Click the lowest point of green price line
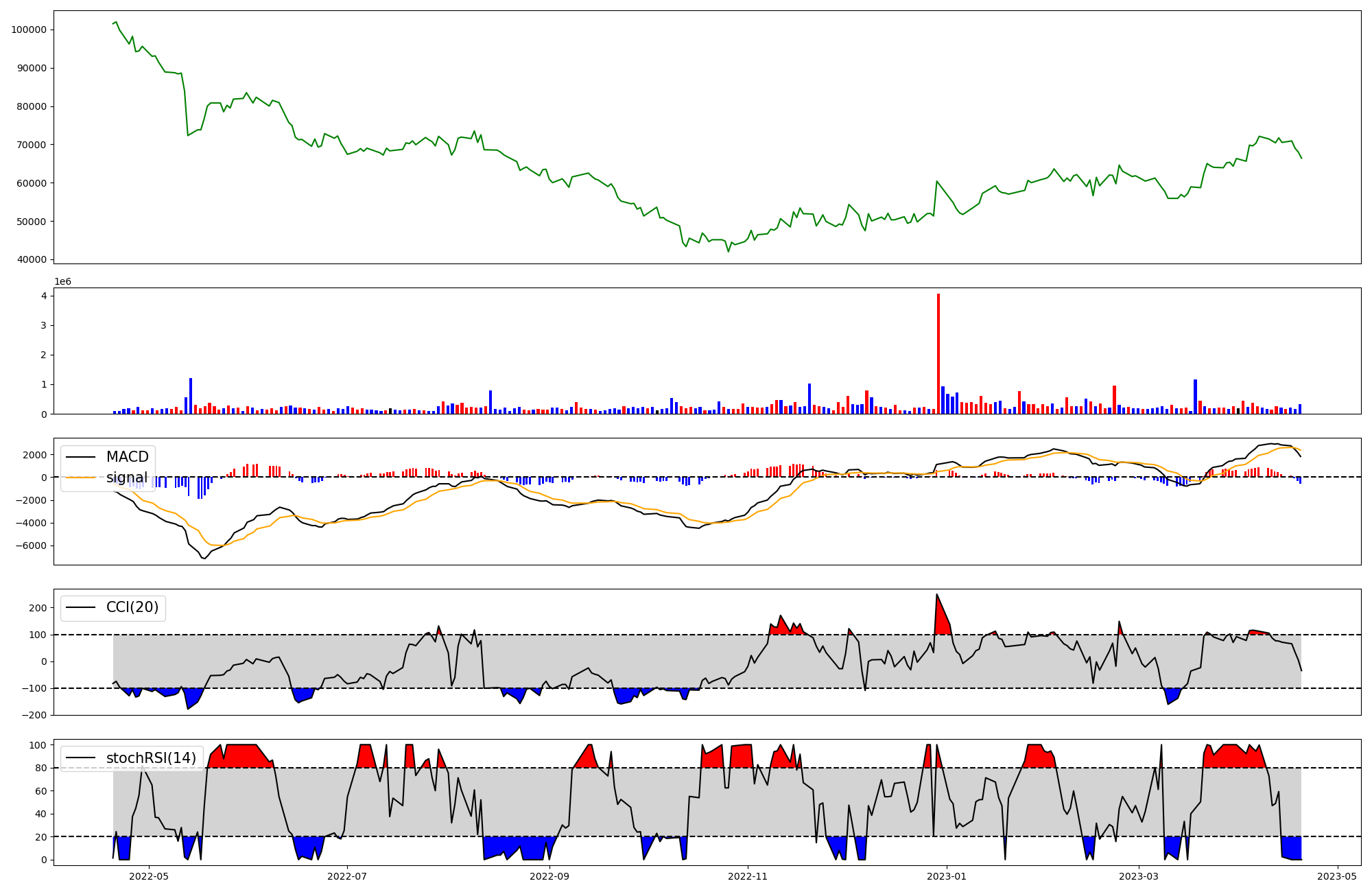This screenshot has width=1372, height=892. click(729, 251)
